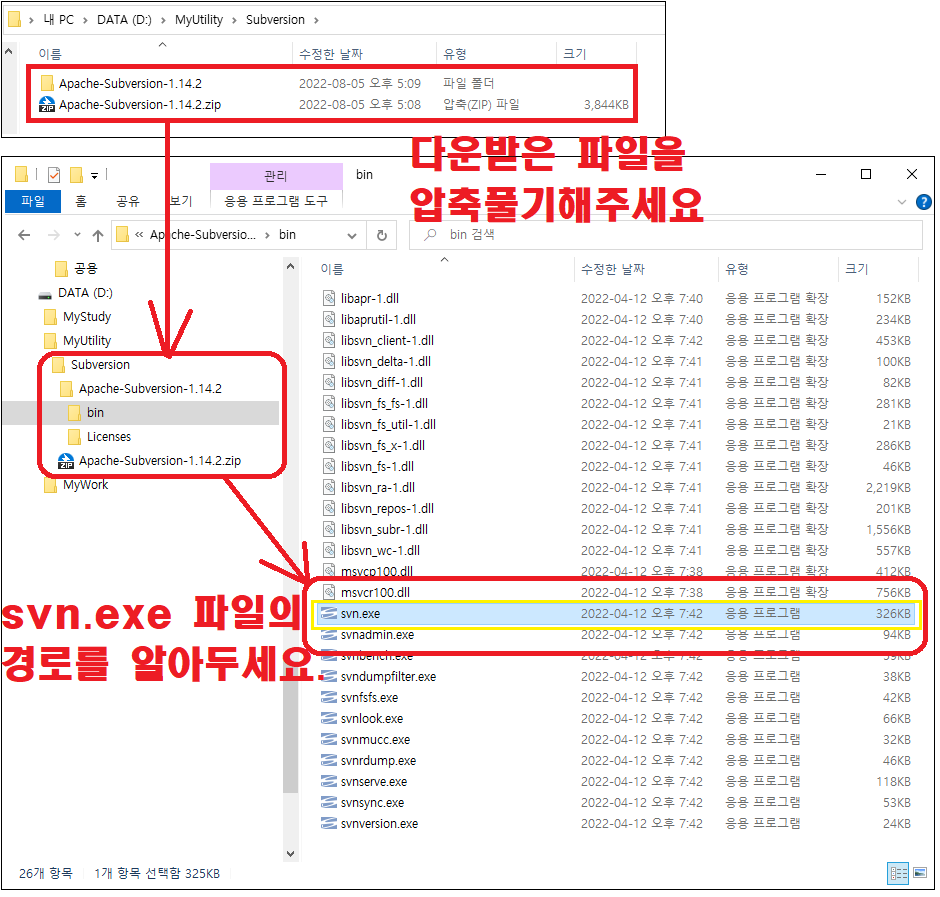Open Help with the question mark icon

(x=924, y=200)
